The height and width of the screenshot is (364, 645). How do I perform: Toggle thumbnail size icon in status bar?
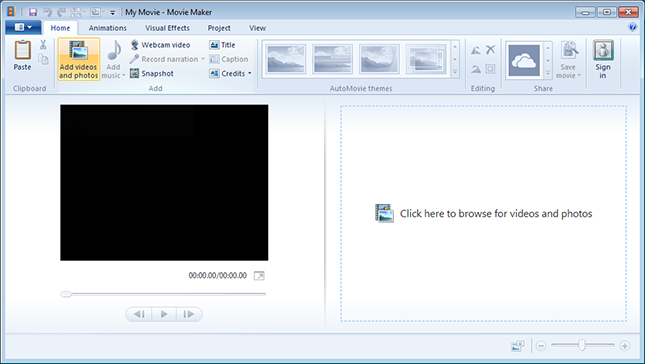click(x=518, y=346)
